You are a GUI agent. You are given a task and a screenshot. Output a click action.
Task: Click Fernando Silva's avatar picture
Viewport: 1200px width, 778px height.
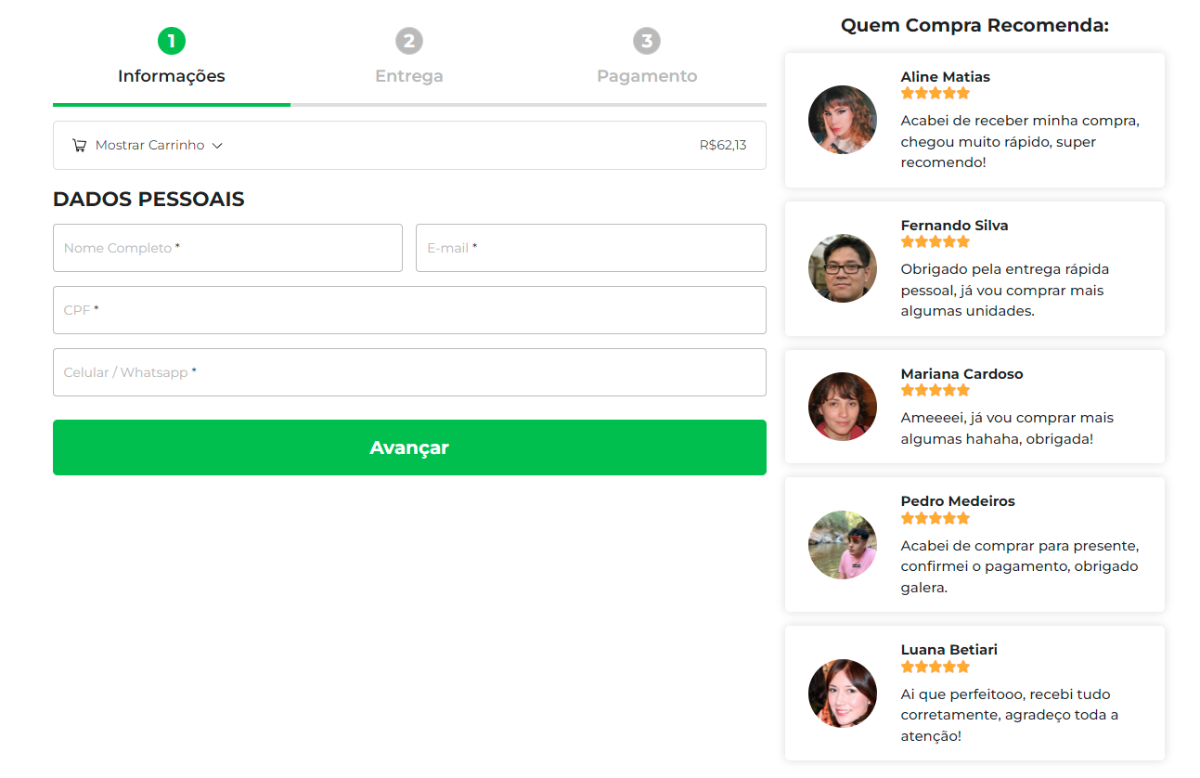(x=842, y=268)
